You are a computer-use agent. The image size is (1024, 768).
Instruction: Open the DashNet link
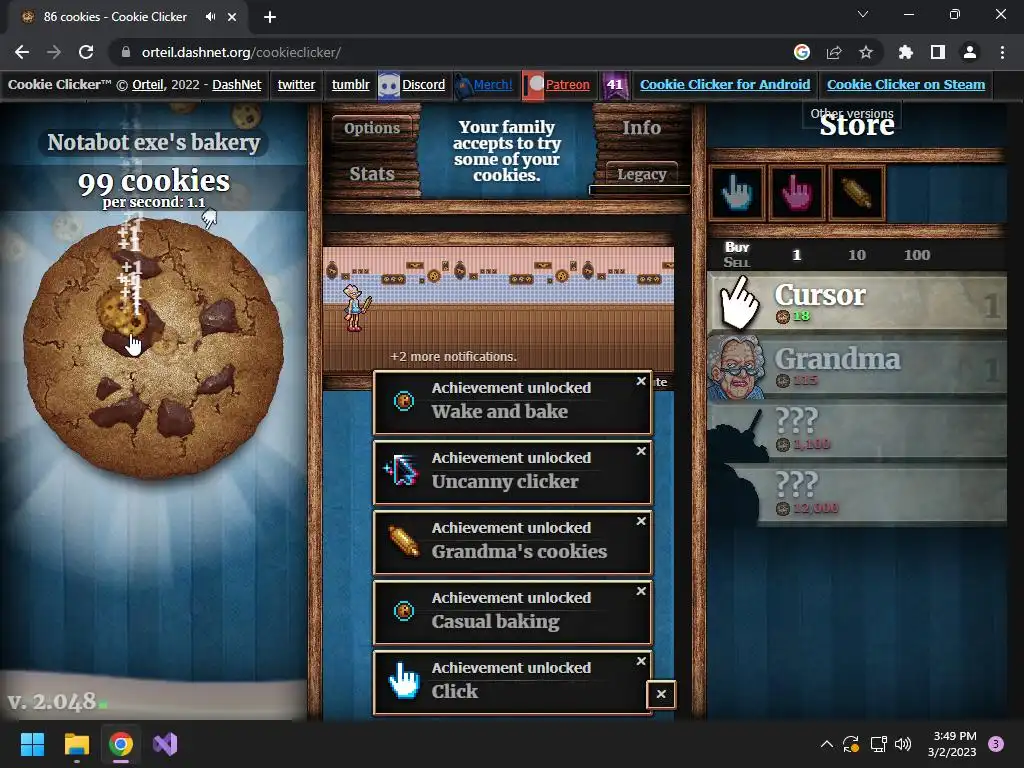coord(236,84)
